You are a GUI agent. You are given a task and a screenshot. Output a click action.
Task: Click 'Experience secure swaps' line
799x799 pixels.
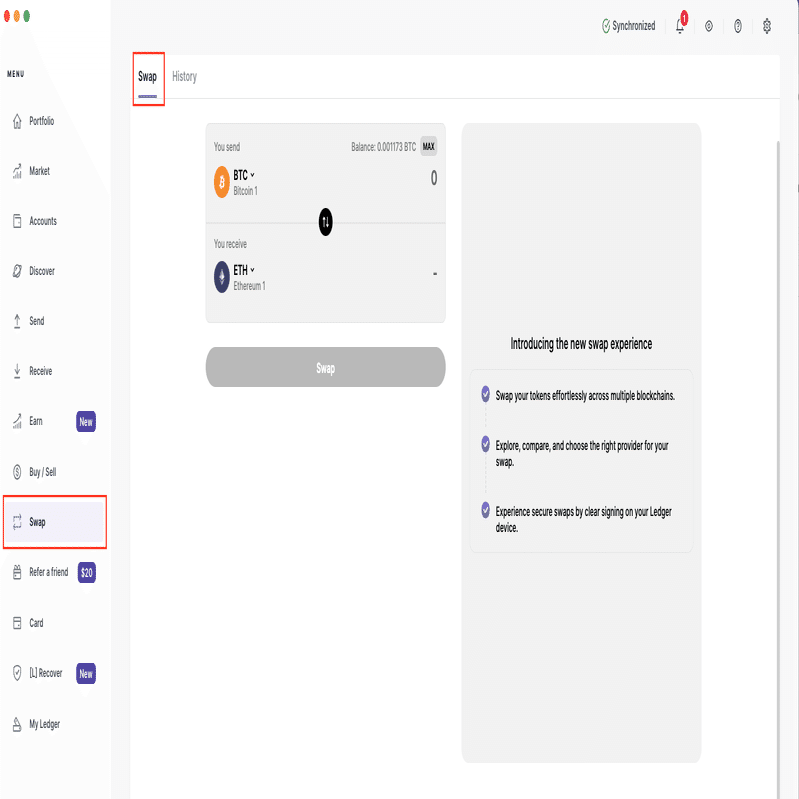click(x=583, y=520)
